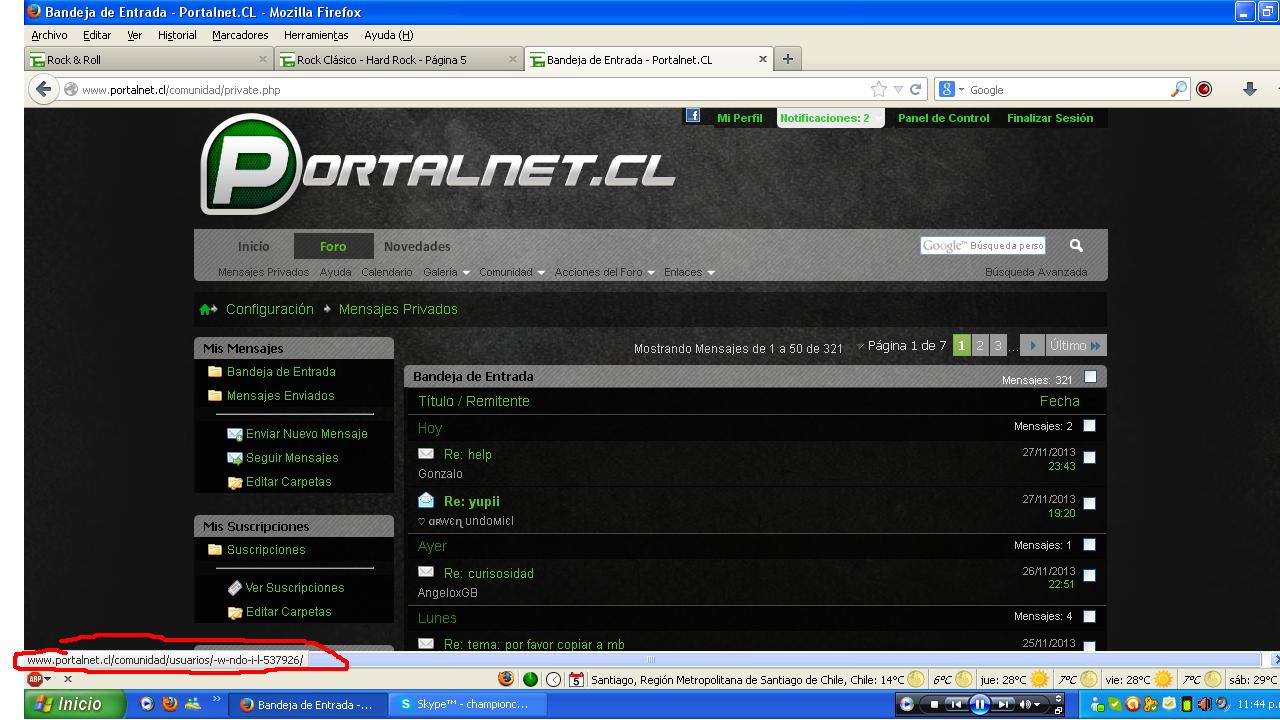This screenshot has height=720, width=1280.
Task: Open the Herramientas menu
Action: [316, 35]
